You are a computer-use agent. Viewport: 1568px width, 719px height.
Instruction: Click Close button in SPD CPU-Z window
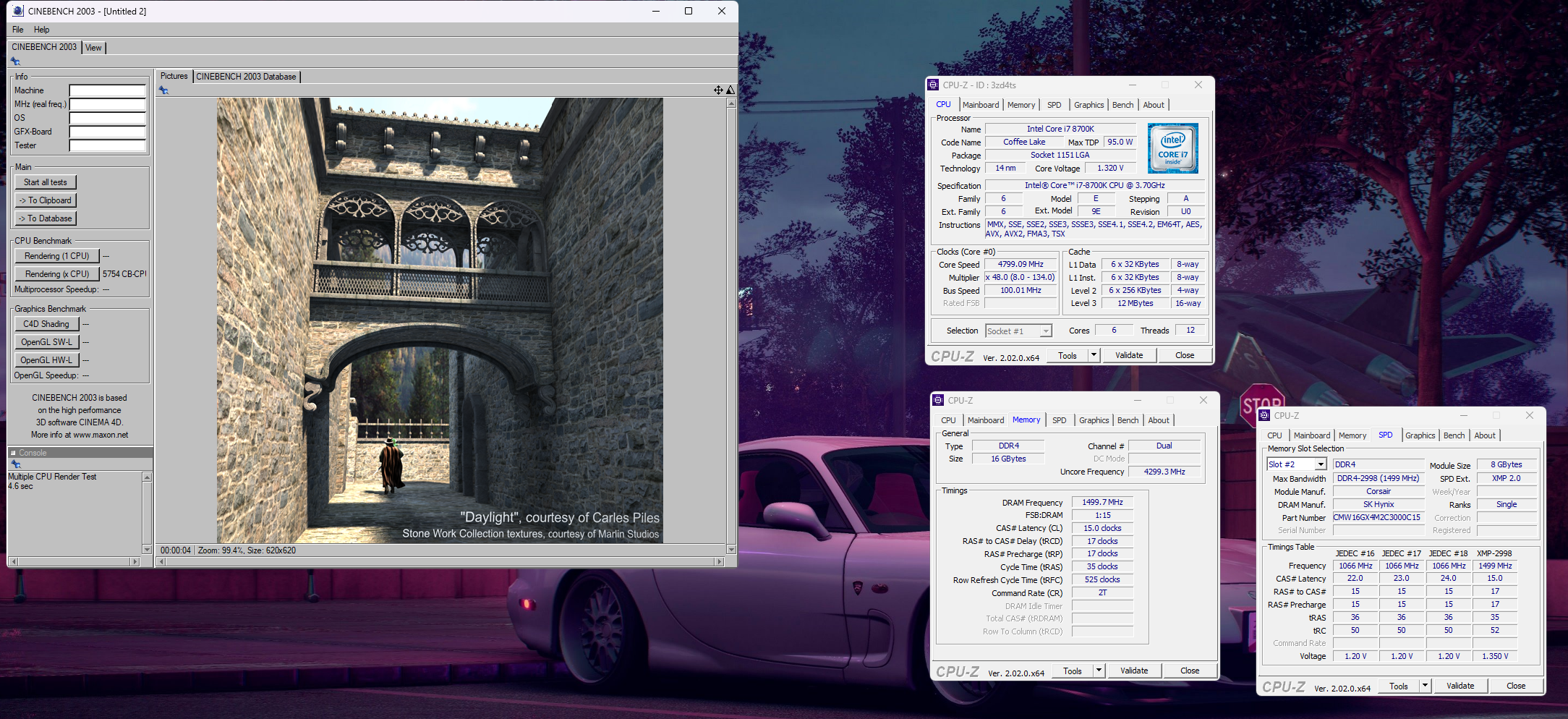tap(1516, 686)
